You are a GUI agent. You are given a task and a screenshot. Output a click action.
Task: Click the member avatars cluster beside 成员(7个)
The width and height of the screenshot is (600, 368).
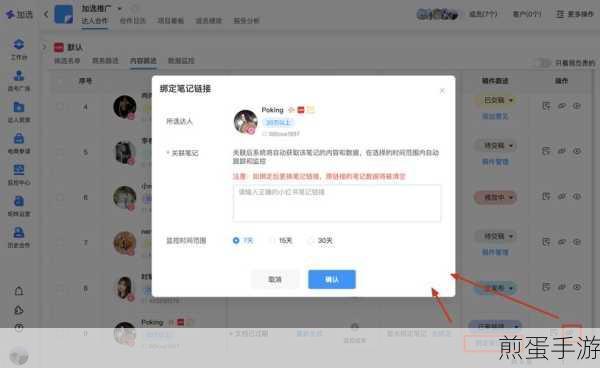tap(437, 15)
